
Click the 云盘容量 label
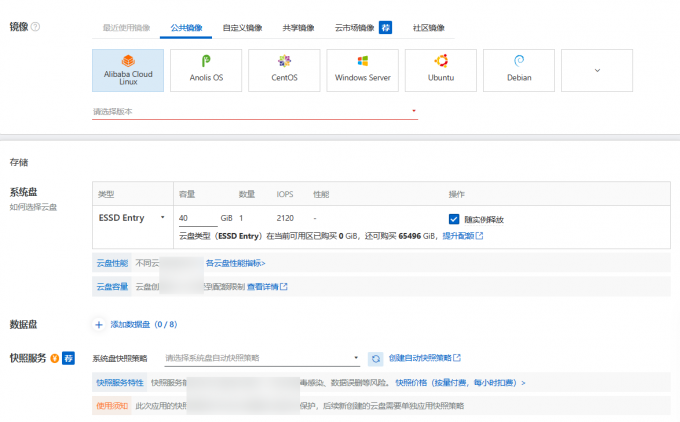(112, 287)
